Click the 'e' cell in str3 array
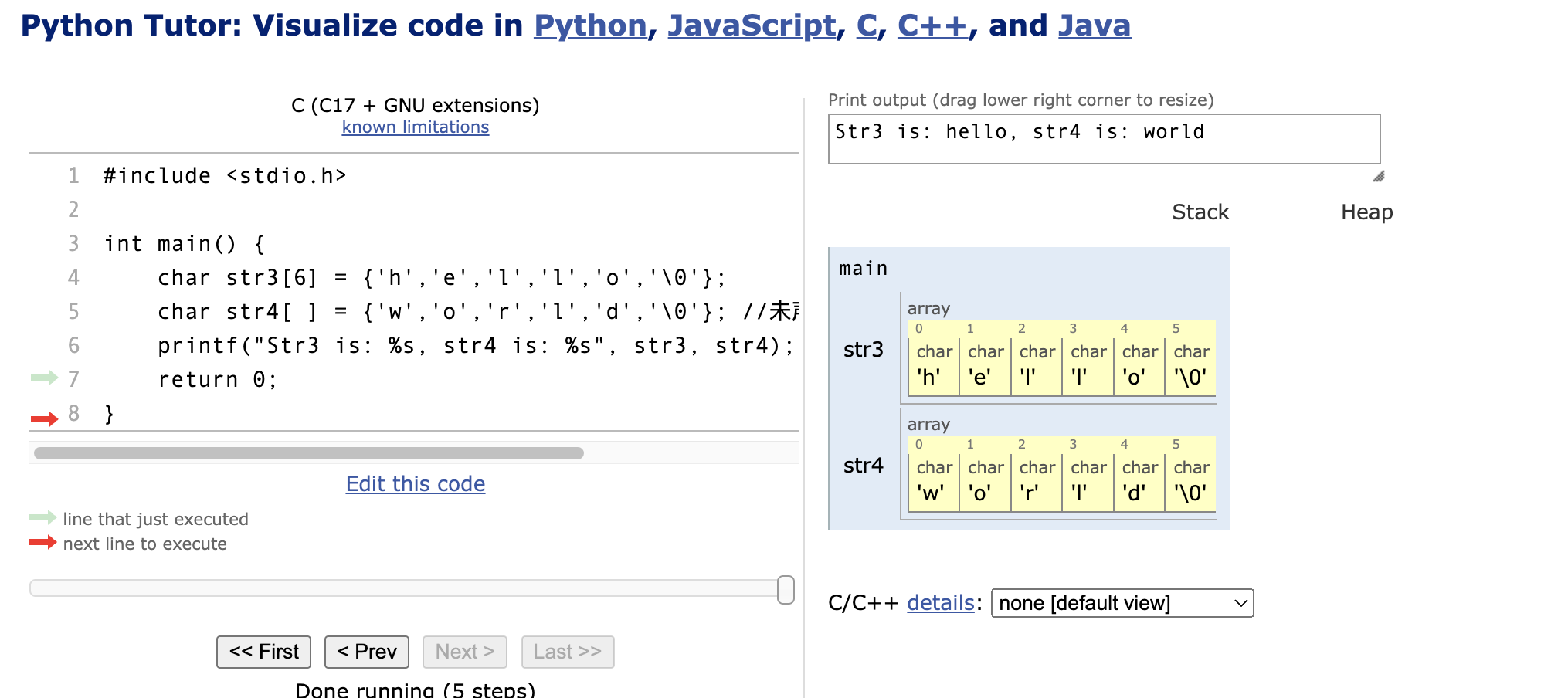 [x=985, y=366]
